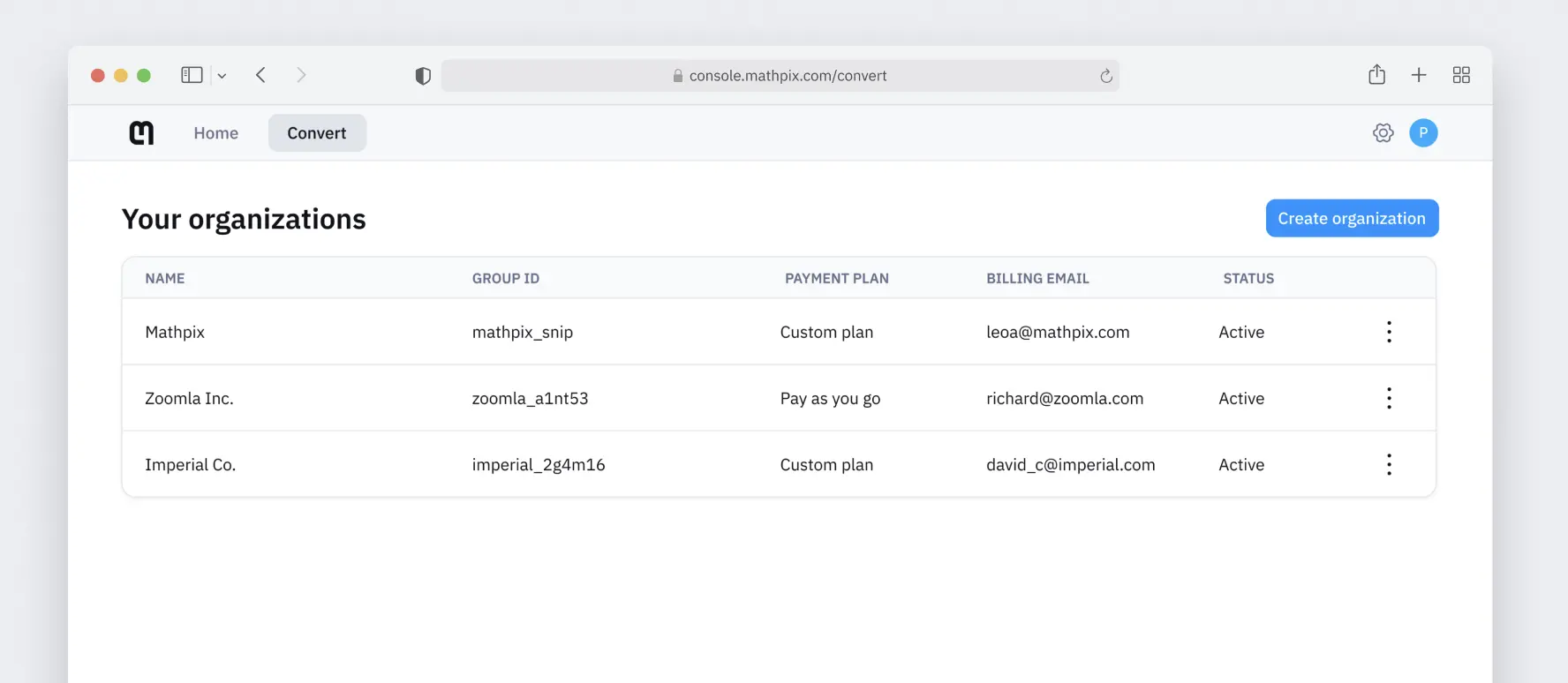Click the Mathpix logo icon
This screenshot has height=683, width=1568.
point(141,132)
